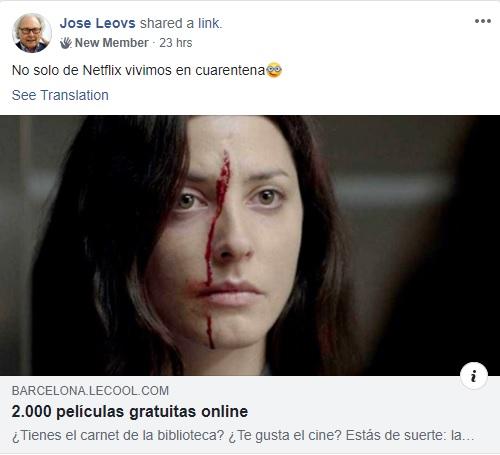Click the waving hand New Member badge icon
This screenshot has width=500, height=455.
coord(66,43)
